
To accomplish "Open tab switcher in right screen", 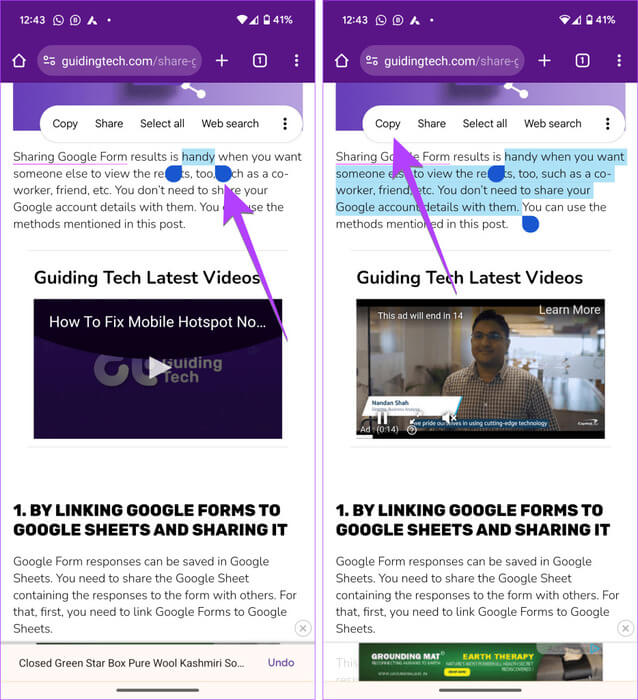I will 582,61.
